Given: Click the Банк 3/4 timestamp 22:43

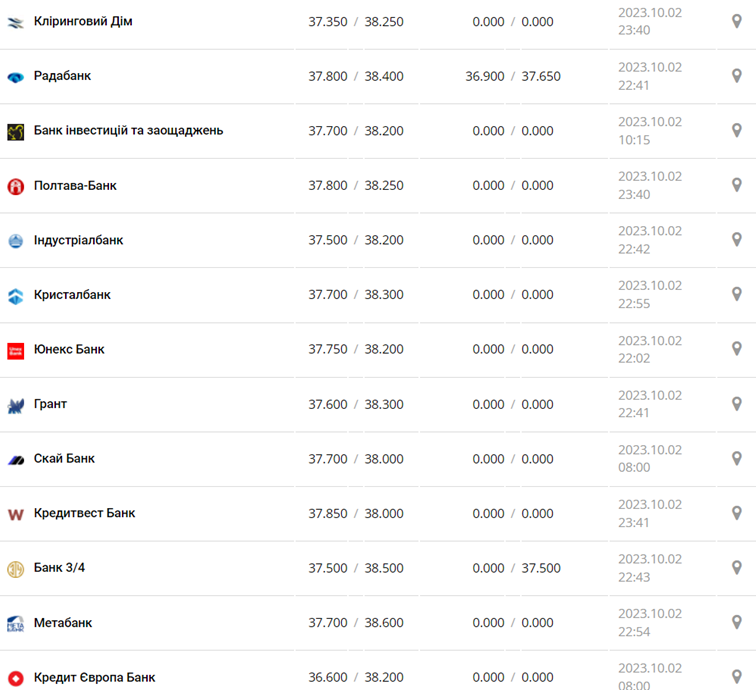Looking at the screenshot, I should click(x=634, y=577).
